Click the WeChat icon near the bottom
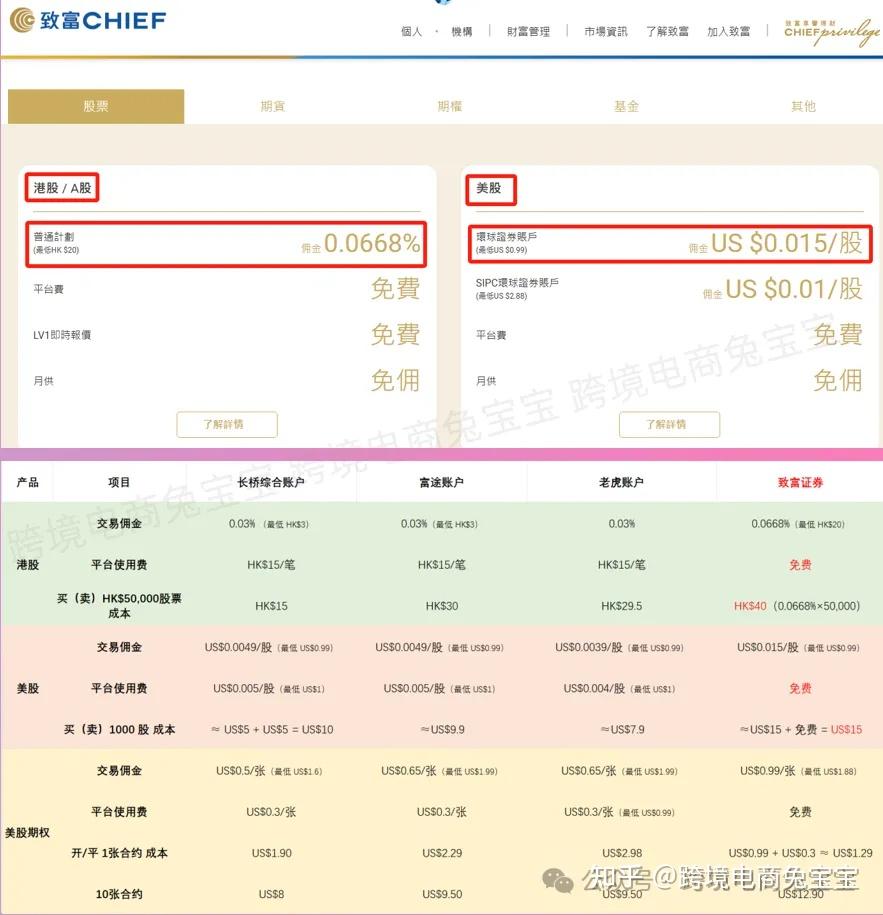The height and width of the screenshot is (915, 883). [x=559, y=882]
